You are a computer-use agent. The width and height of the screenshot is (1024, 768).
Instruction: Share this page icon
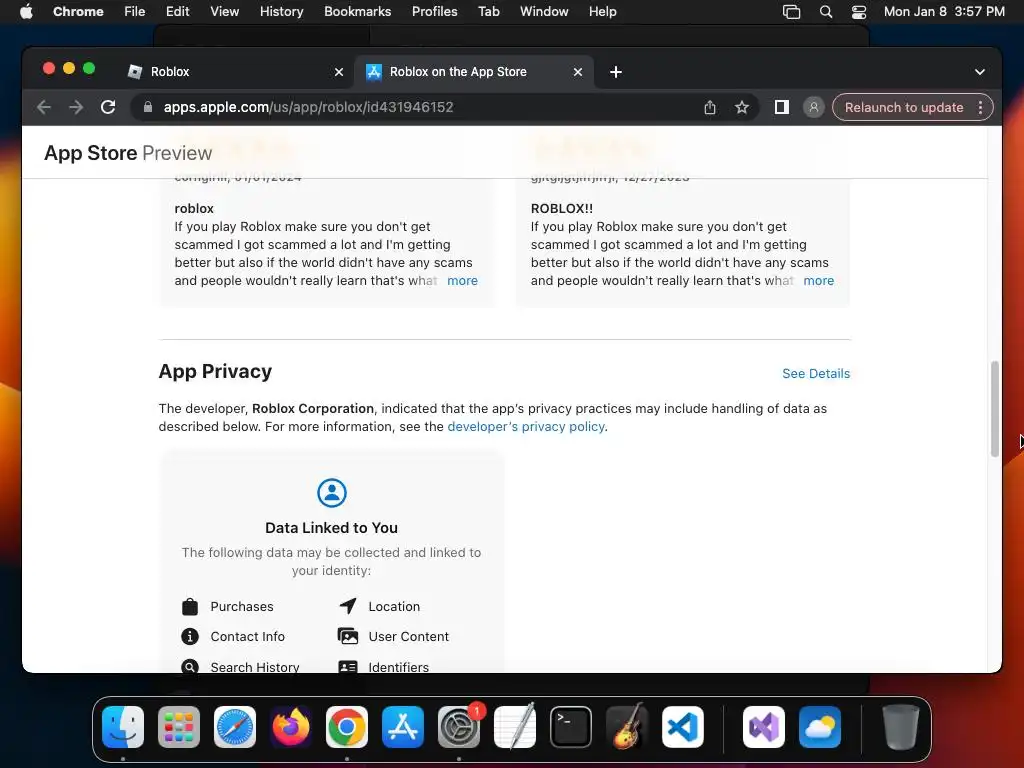(710, 107)
